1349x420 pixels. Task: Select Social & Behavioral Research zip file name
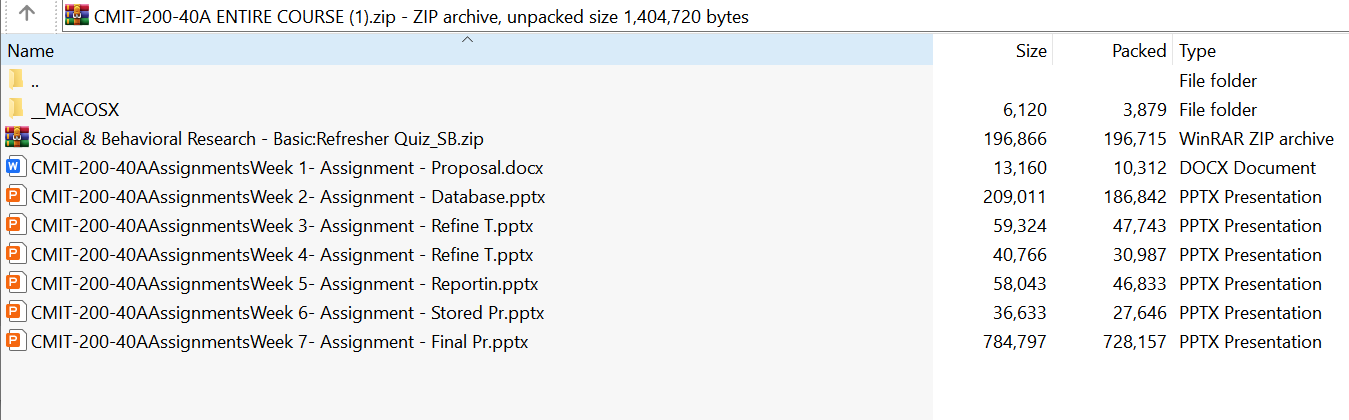pos(257,138)
